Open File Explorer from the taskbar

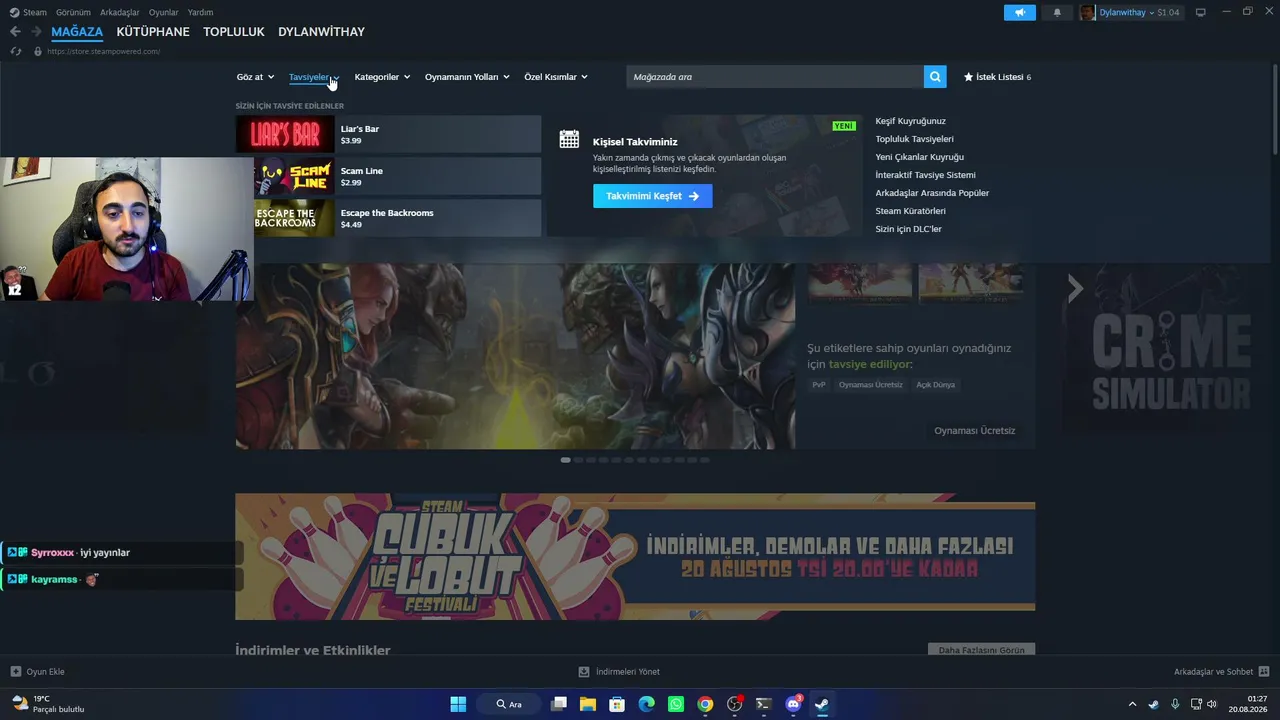click(588, 704)
